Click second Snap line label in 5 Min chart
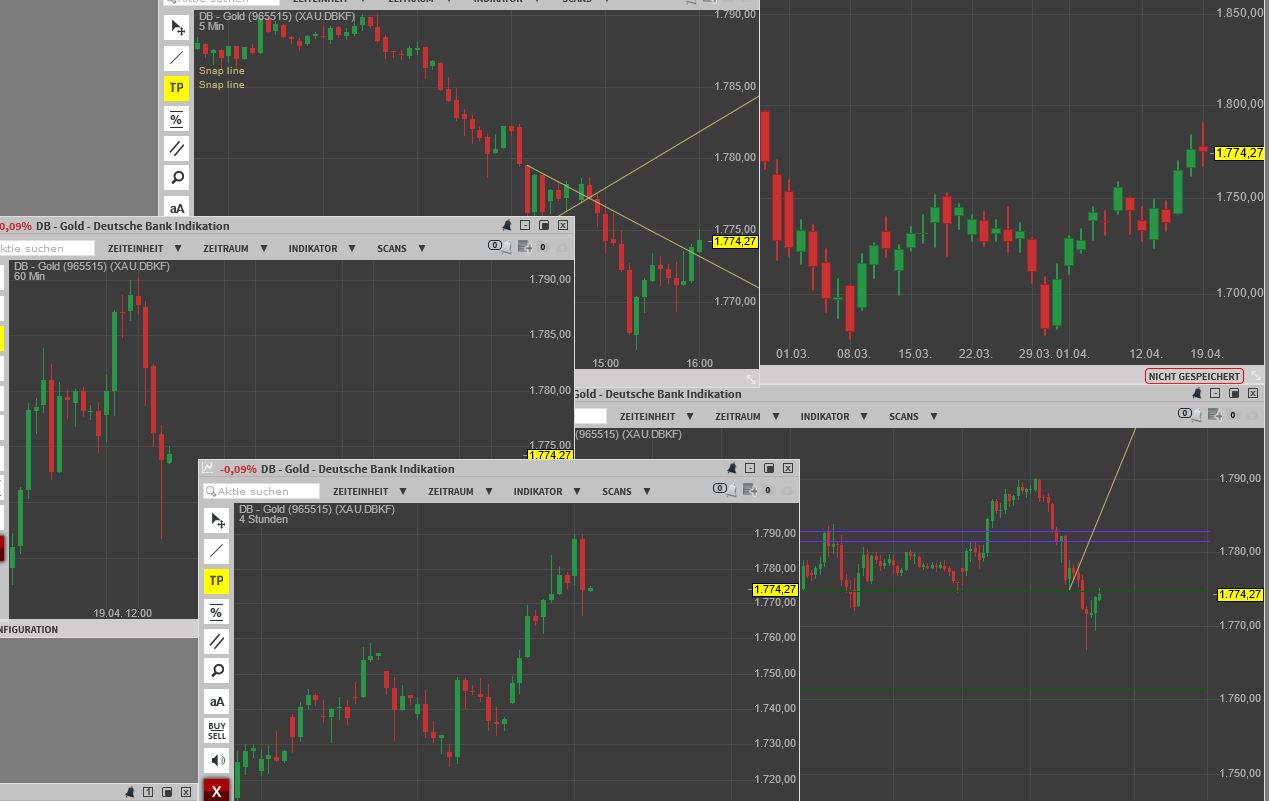This screenshot has width=1269, height=801. (221, 85)
